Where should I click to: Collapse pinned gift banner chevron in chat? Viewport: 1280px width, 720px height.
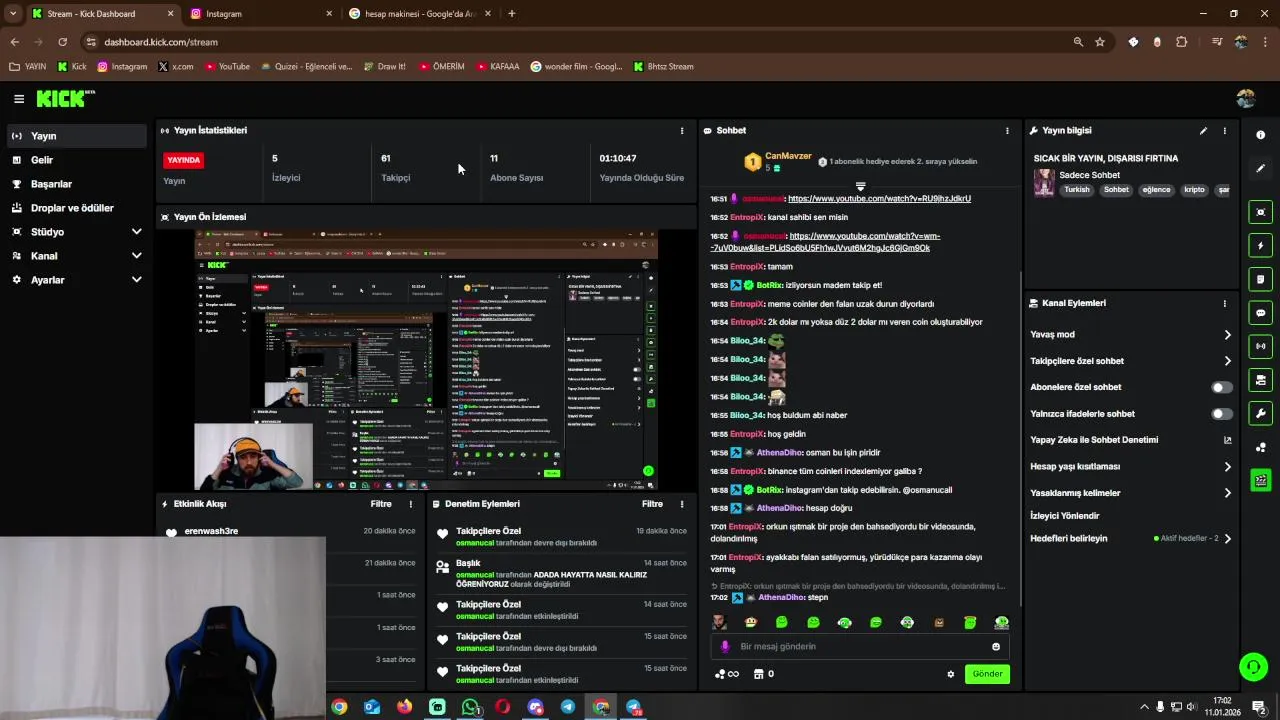tap(860, 186)
